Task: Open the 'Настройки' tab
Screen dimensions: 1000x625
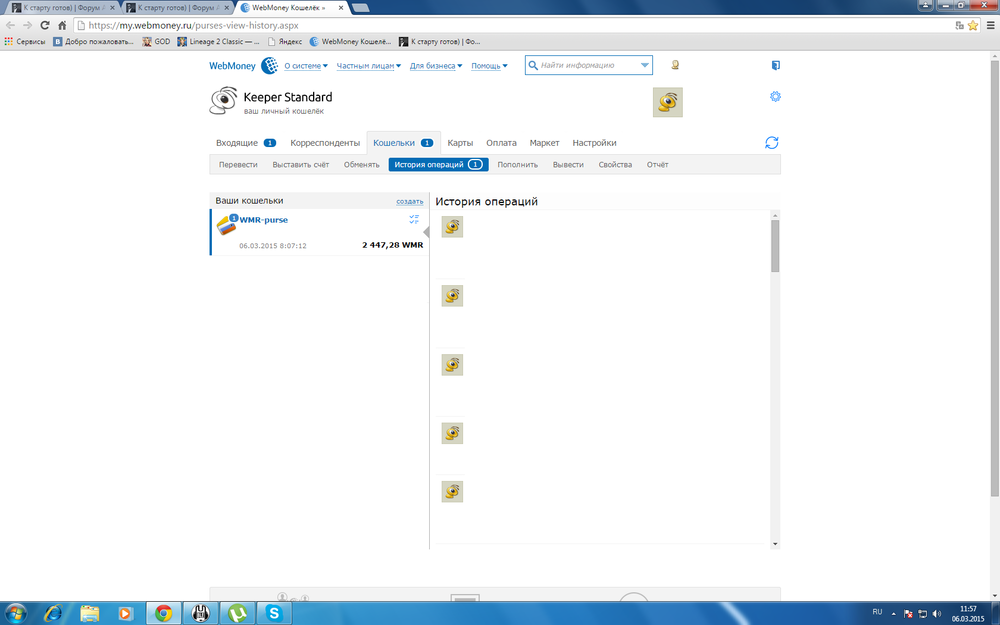Action: coord(594,143)
